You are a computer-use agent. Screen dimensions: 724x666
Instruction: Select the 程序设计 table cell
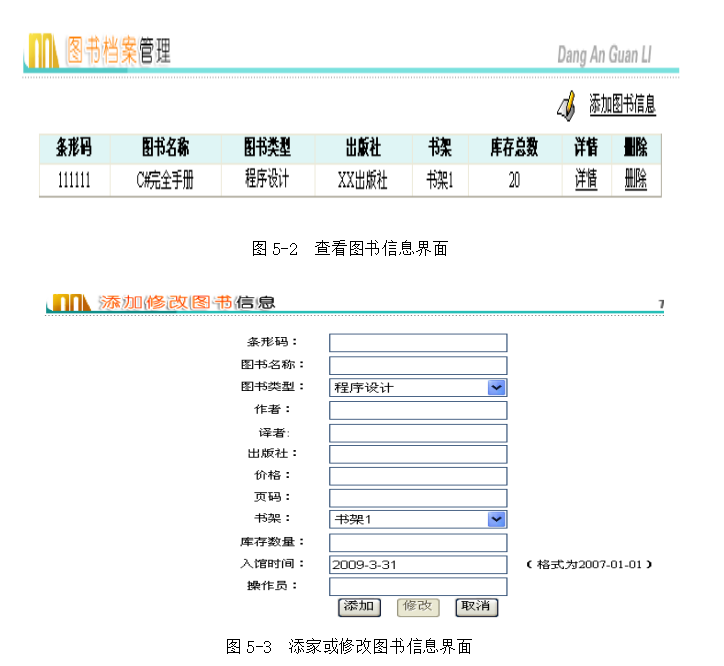pyautogui.click(x=267, y=180)
